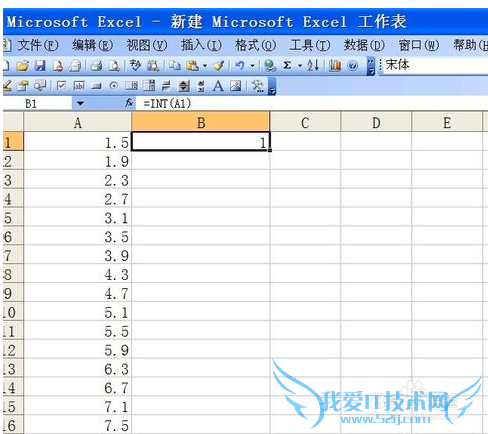
Task: Select column B header
Action: (201, 123)
